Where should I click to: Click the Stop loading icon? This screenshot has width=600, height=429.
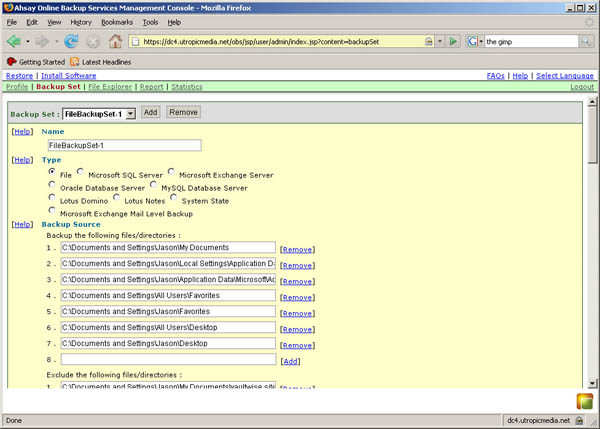pos(93,42)
